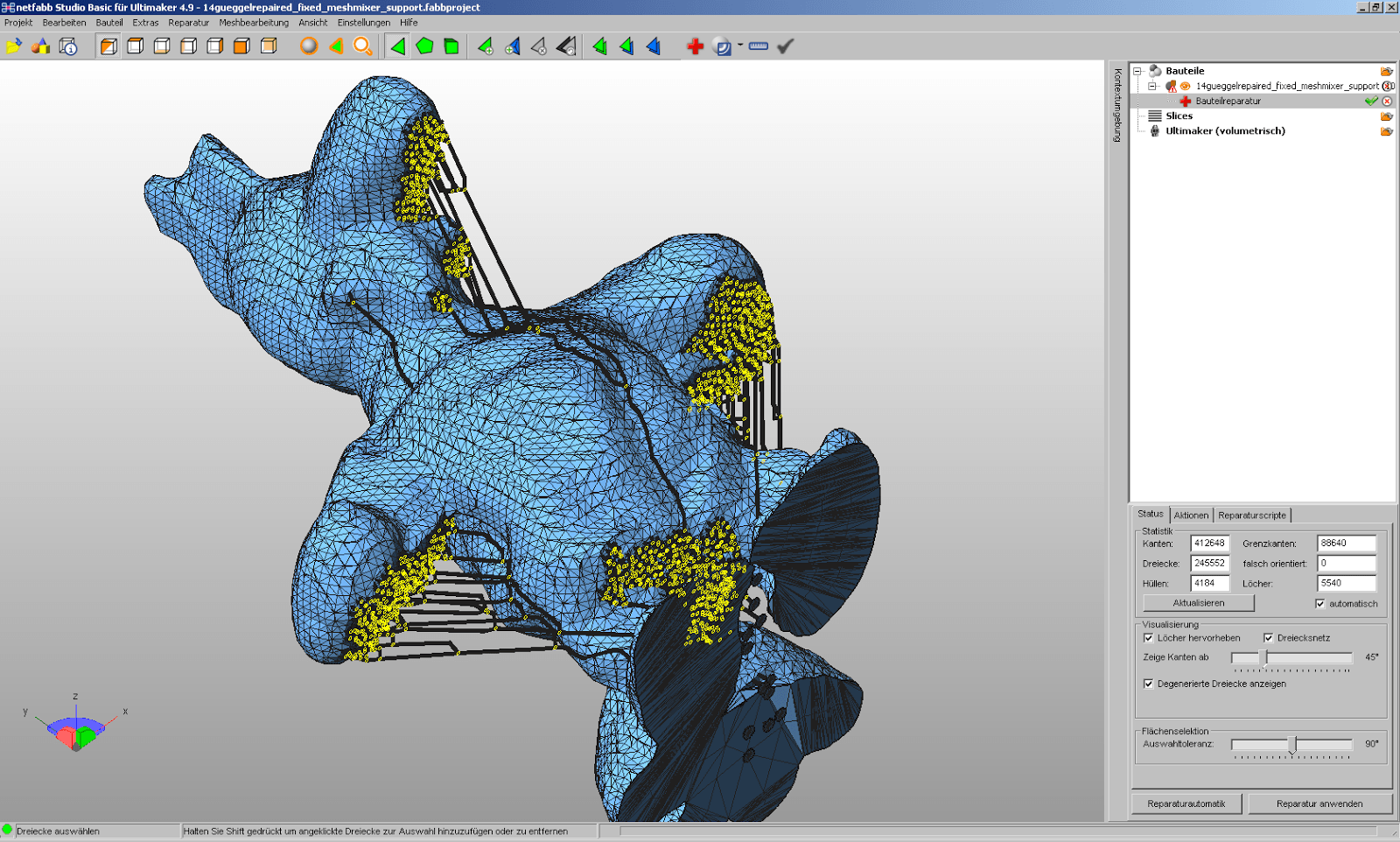
Task: Uncheck the 'Löcher hervorheben' checkbox
Action: pos(1148,638)
